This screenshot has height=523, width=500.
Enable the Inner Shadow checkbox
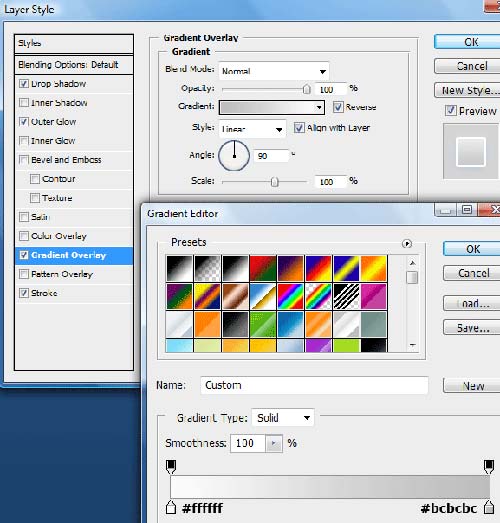24,102
